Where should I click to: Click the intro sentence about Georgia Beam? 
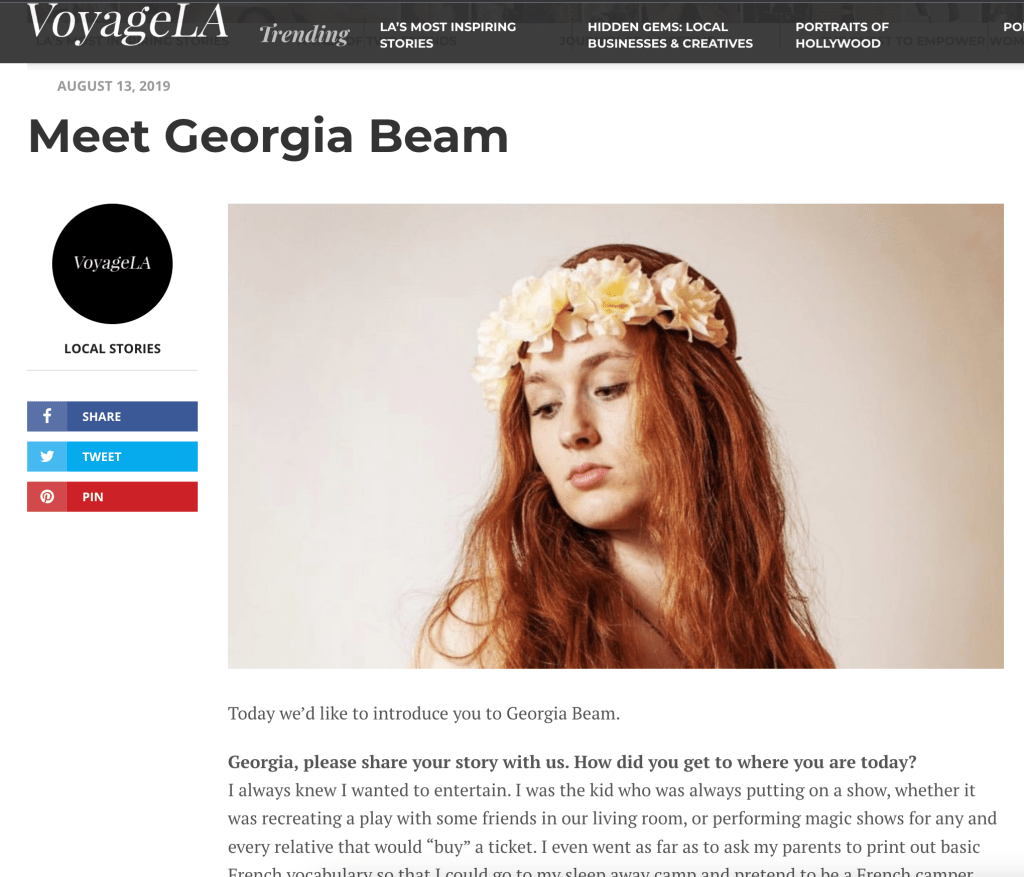click(424, 713)
